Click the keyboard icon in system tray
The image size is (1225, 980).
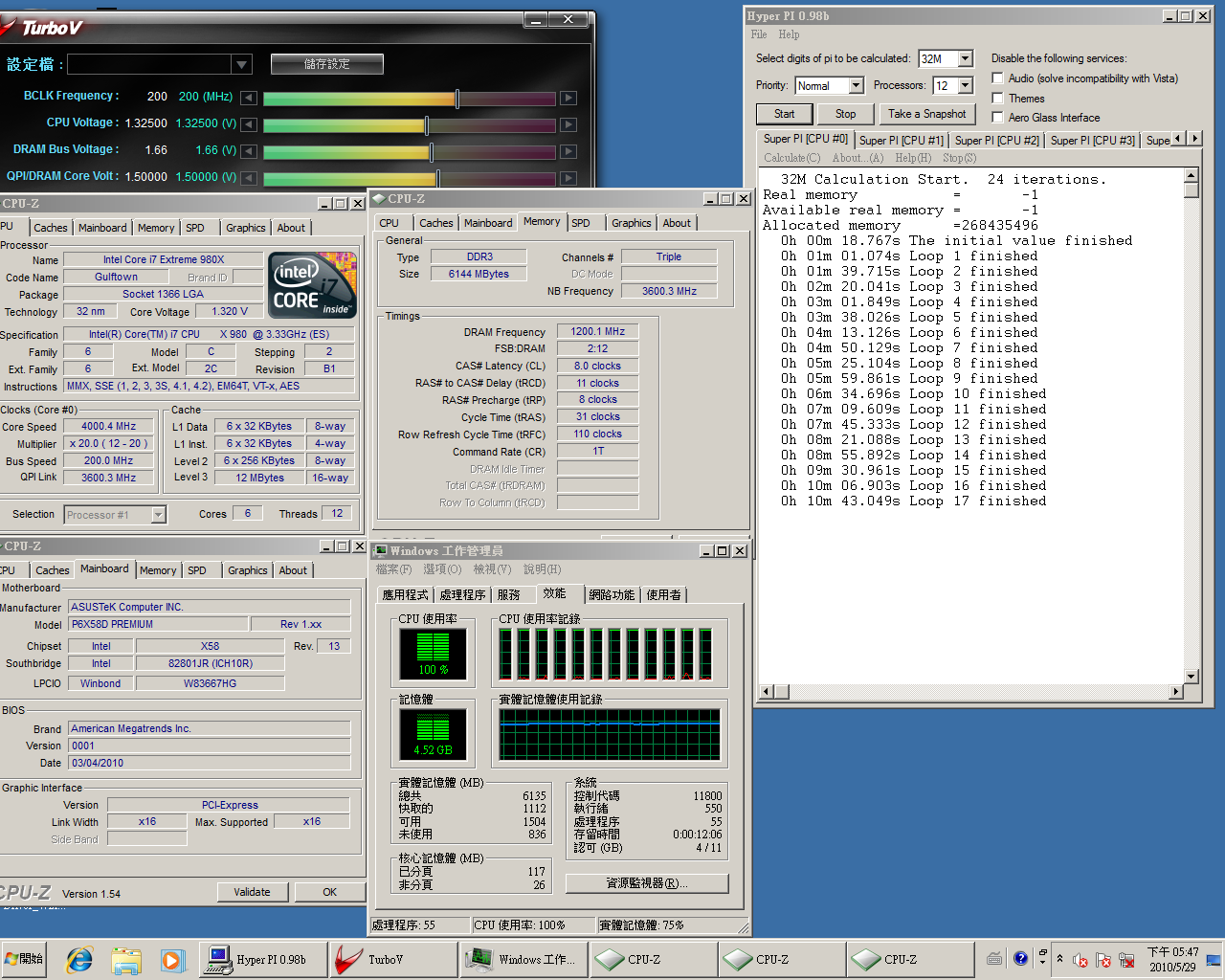pyautogui.click(x=994, y=958)
